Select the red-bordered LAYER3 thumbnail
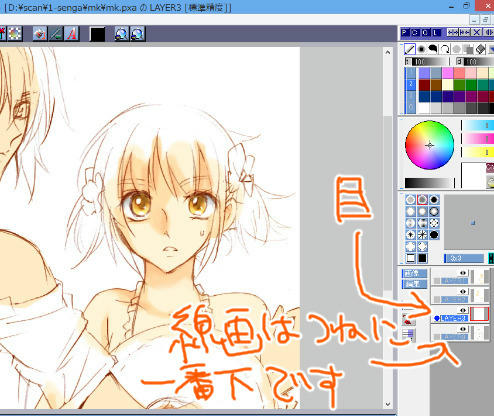Screen dimensions: 494x416 tap(479, 314)
